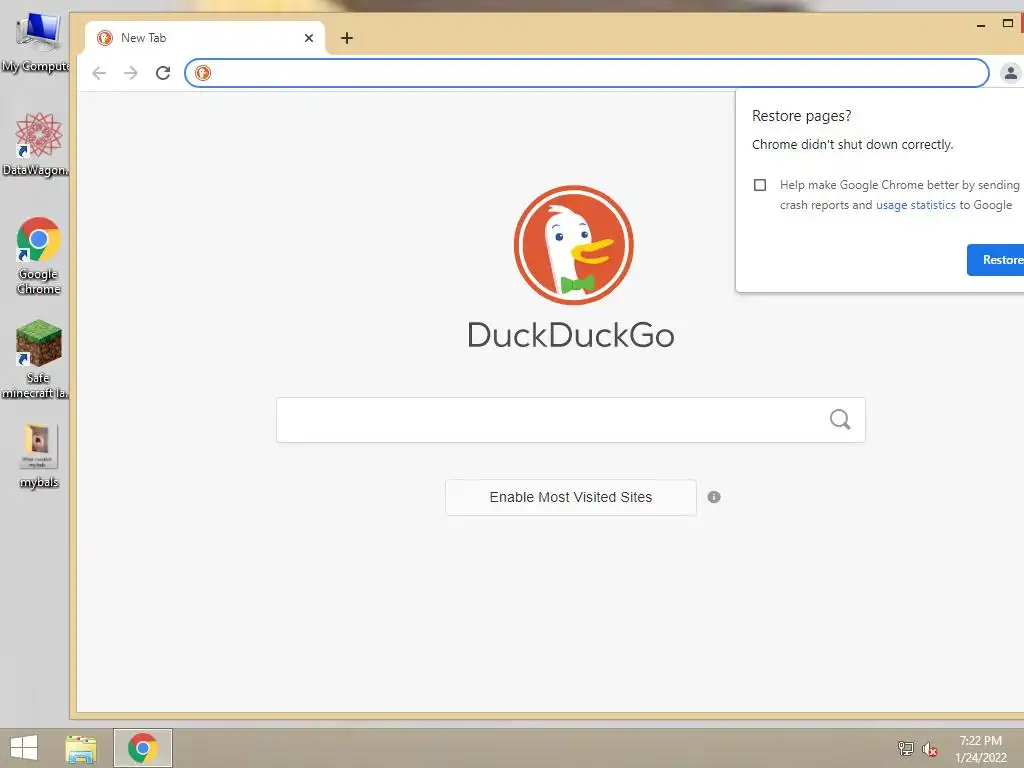This screenshot has height=768, width=1024.
Task: Select the New Tab tab
Action: (204, 38)
